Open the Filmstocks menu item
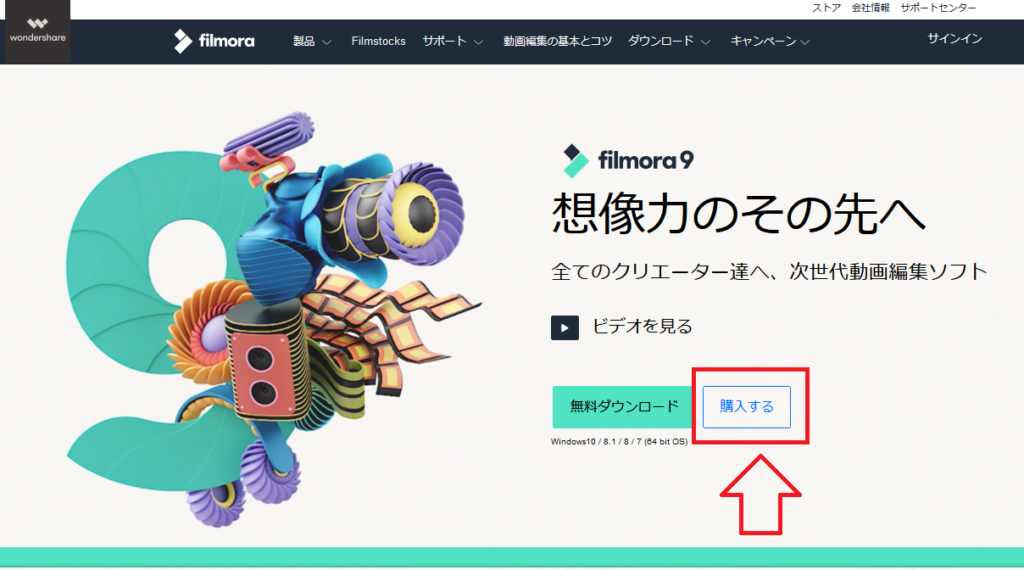Image resolution: width=1024 pixels, height=570 pixels. coord(378,41)
